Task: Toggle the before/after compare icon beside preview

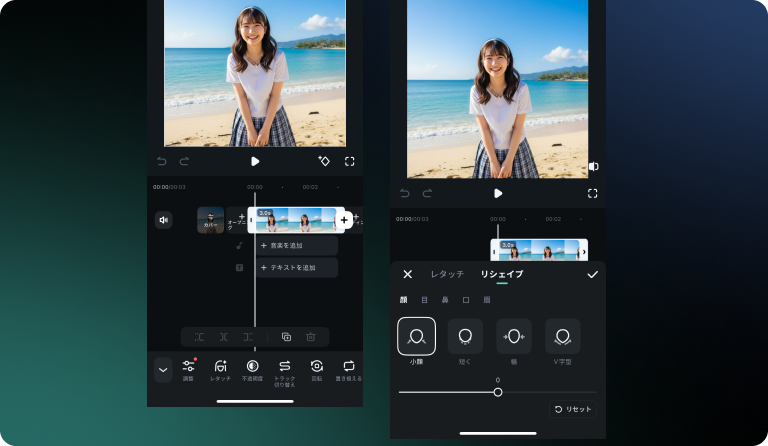Action: [x=593, y=166]
